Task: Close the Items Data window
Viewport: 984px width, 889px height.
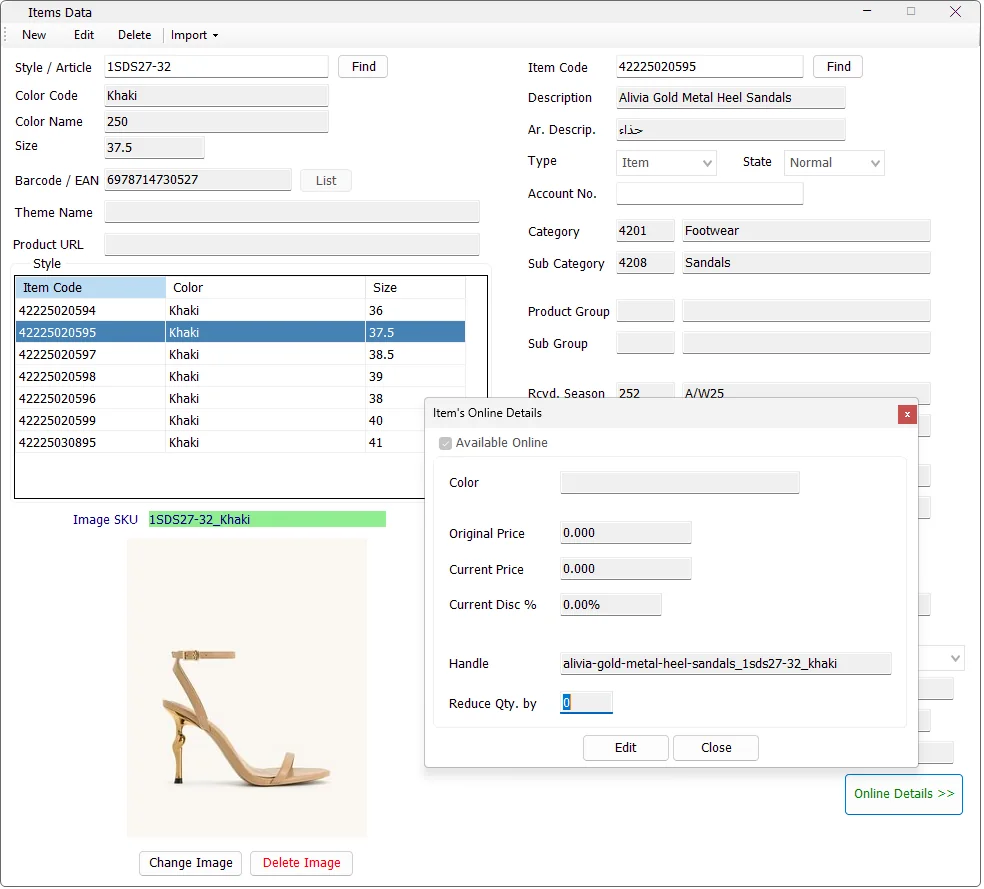Action: pyautogui.click(x=957, y=11)
